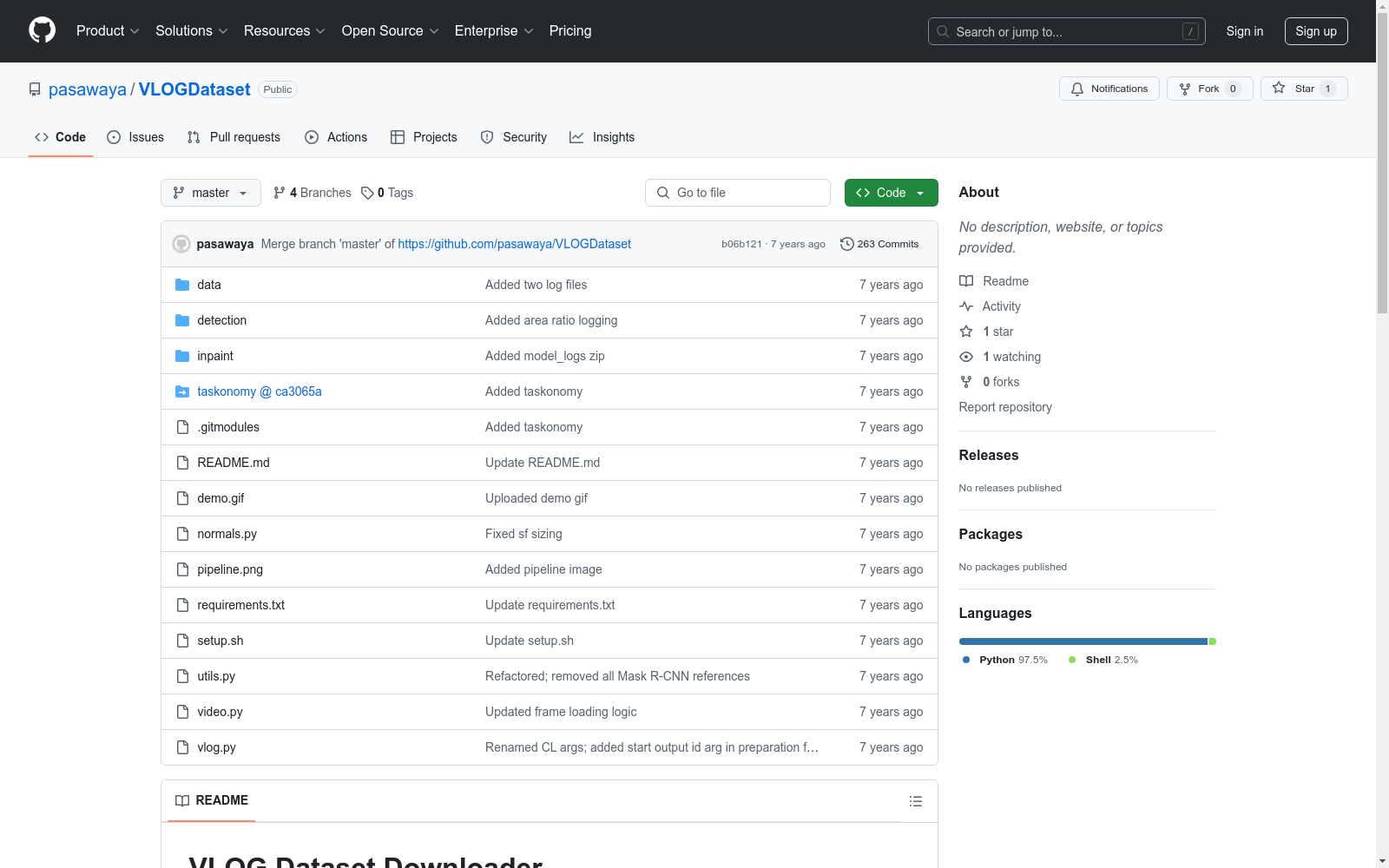The height and width of the screenshot is (868, 1389).
Task: Open the Insights tab
Action: [x=602, y=137]
